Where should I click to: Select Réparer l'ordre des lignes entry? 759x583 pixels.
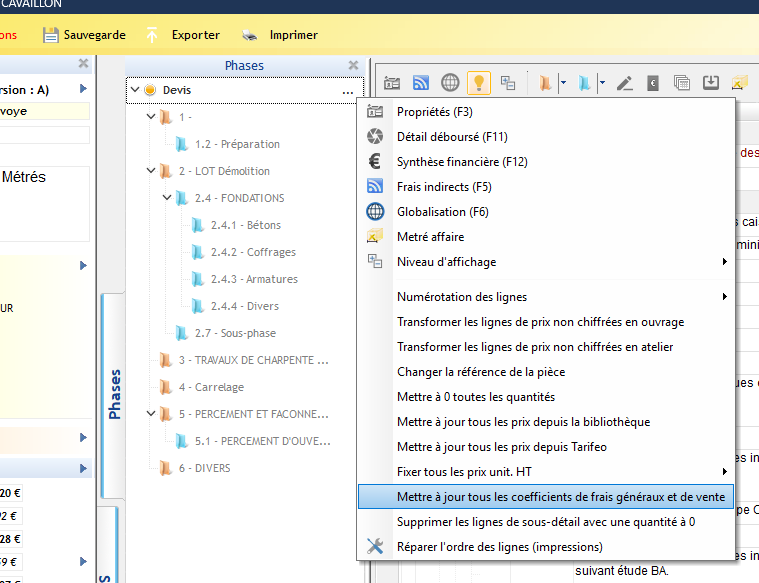(x=499, y=546)
